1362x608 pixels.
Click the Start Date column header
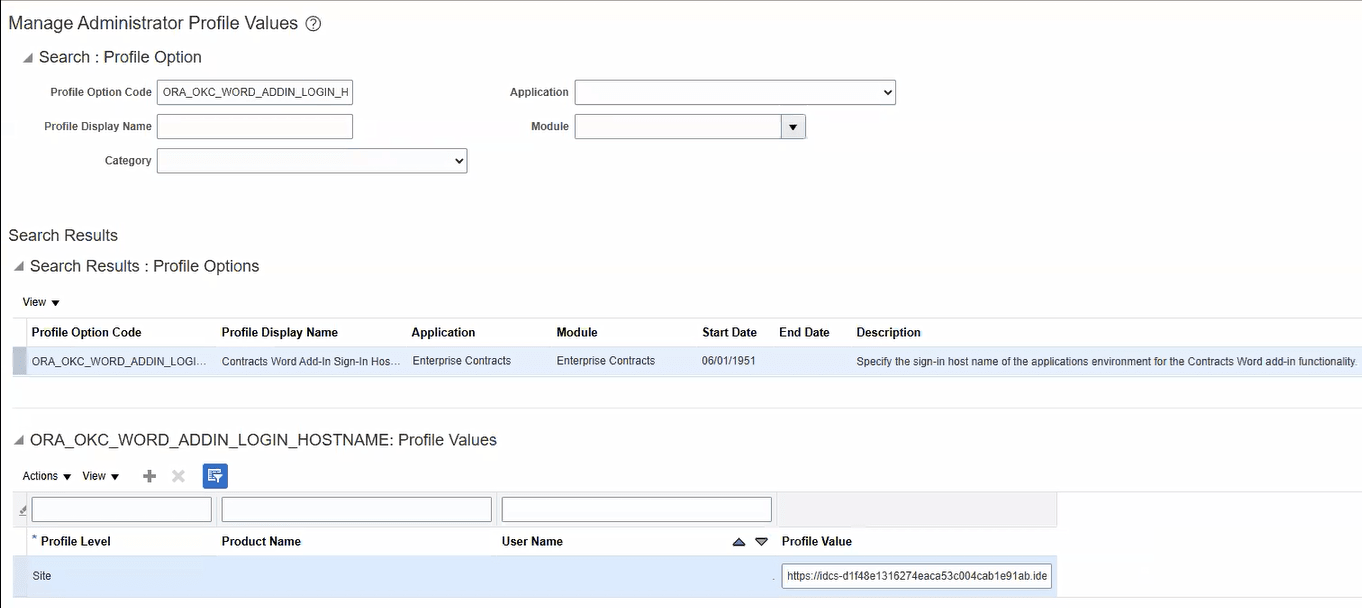(x=729, y=332)
